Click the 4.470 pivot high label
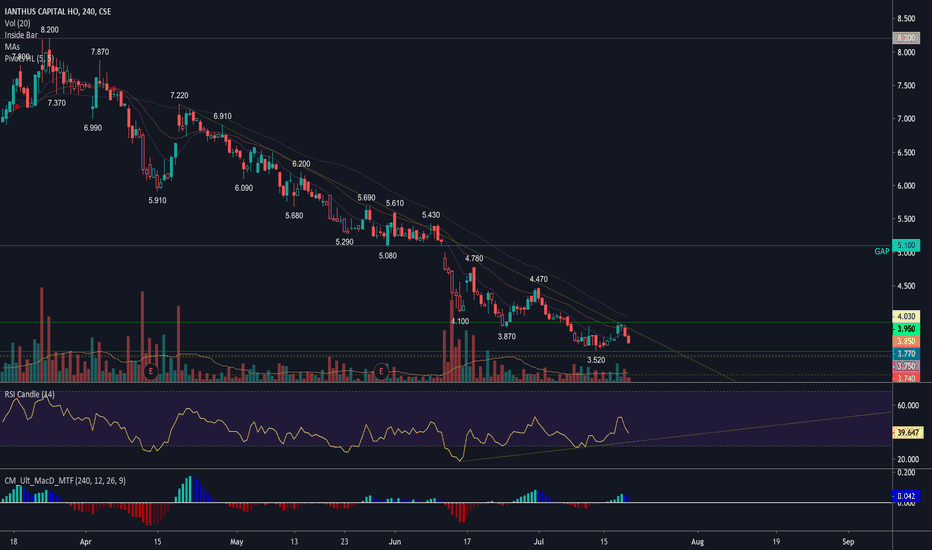 click(x=539, y=279)
